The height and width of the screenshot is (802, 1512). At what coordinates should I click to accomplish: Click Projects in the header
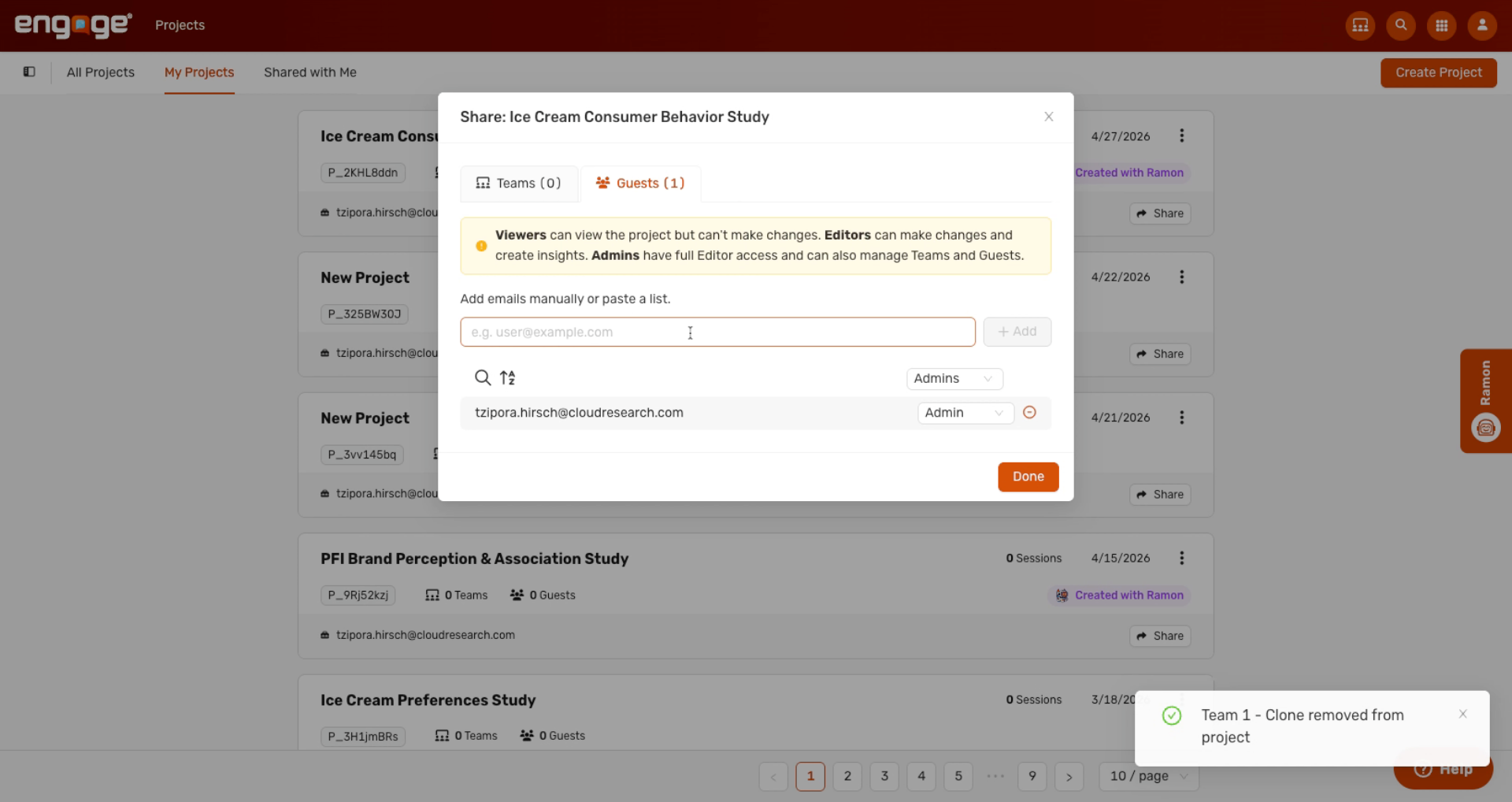(x=180, y=25)
